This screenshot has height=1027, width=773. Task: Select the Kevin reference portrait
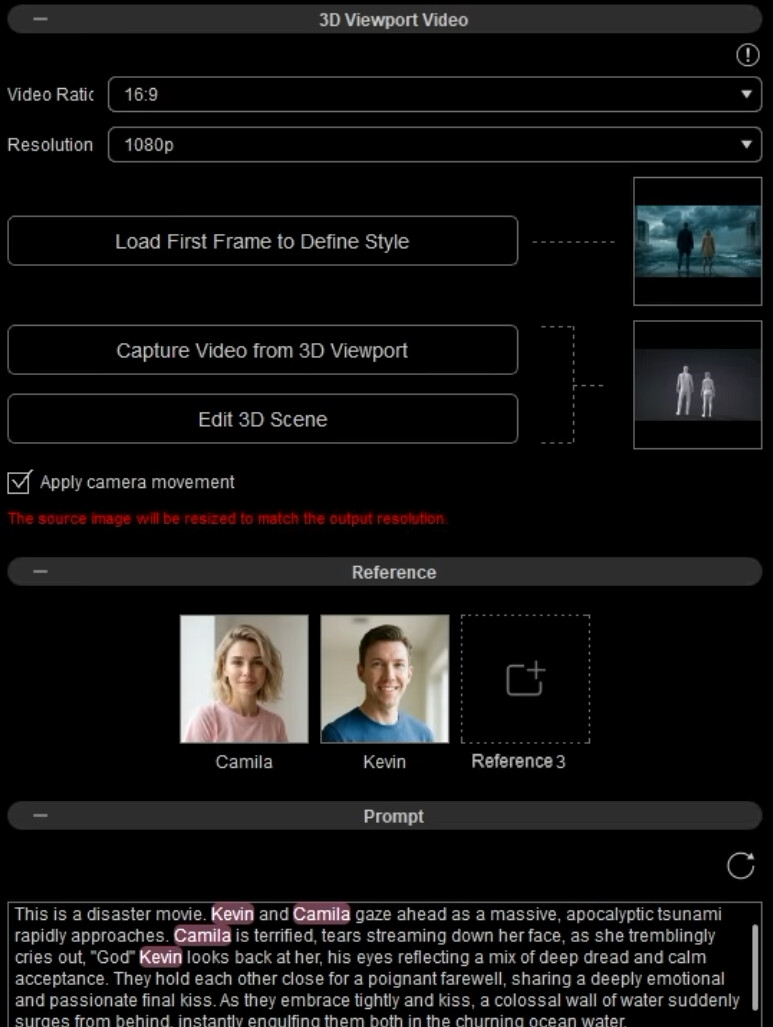385,679
